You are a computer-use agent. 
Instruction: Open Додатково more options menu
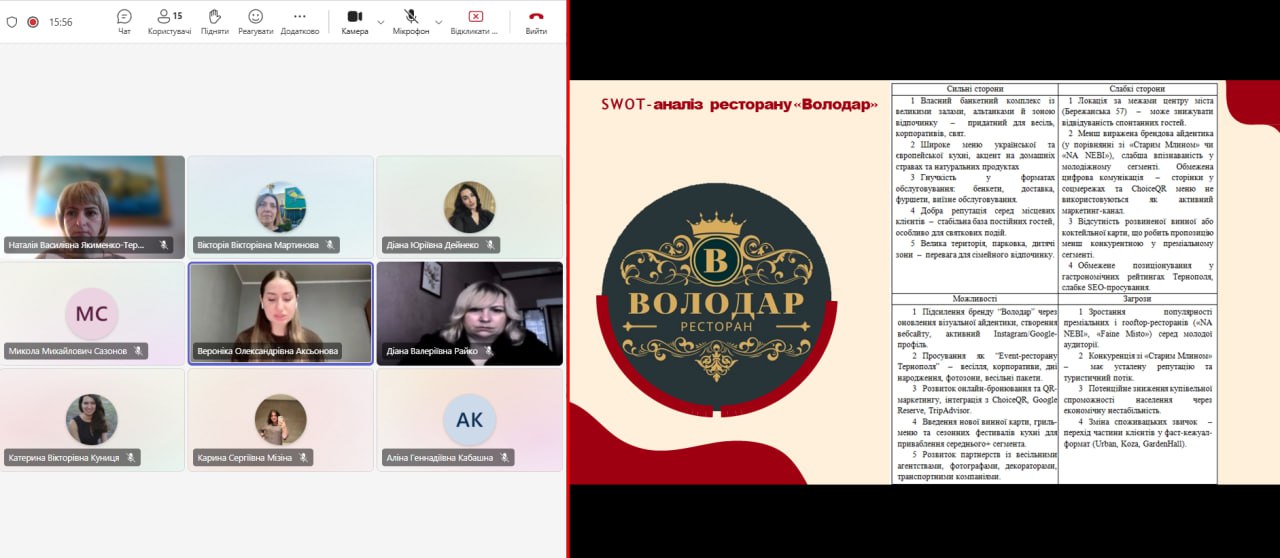(x=300, y=22)
